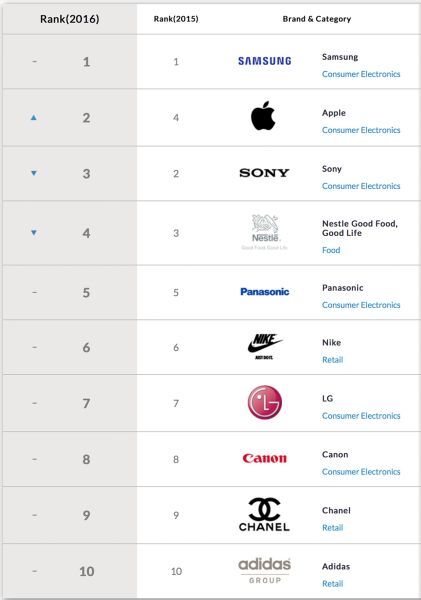The width and height of the screenshot is (421, 600).
Task: Open the Retail link under Adidas
Action: 333,584
